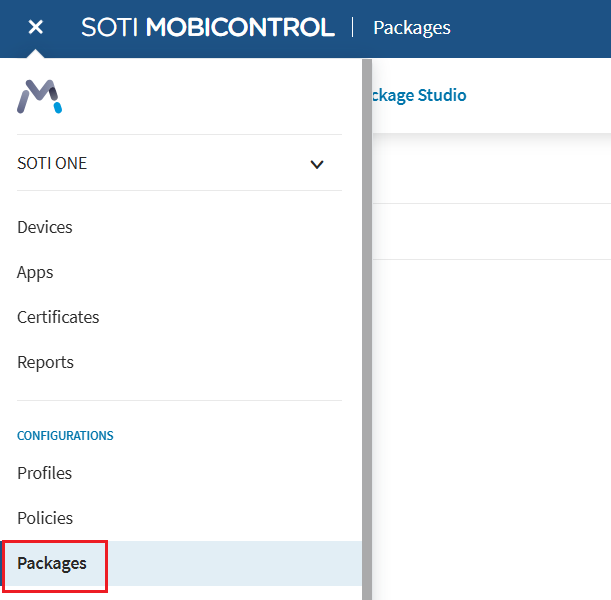Viewport: 611px width, 600px height.
Task: Navigate to Certificates
Action: pos(58,317)
